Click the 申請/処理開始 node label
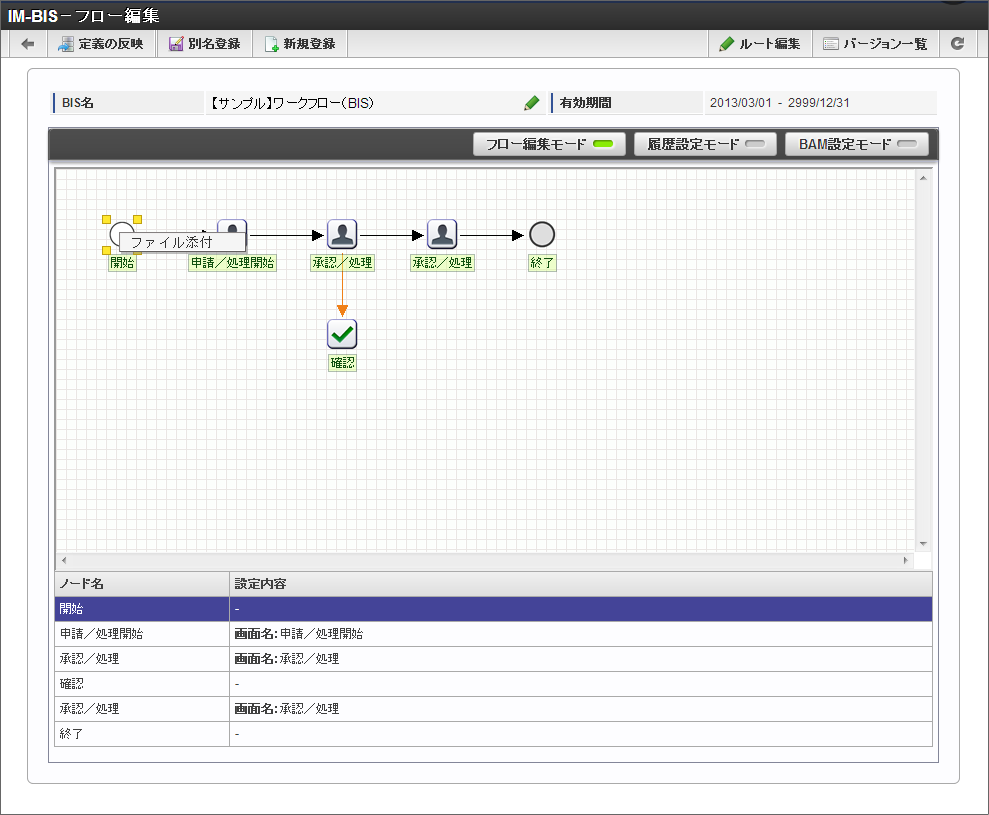This screenshot has width=989, height=815. pos(232,262)
